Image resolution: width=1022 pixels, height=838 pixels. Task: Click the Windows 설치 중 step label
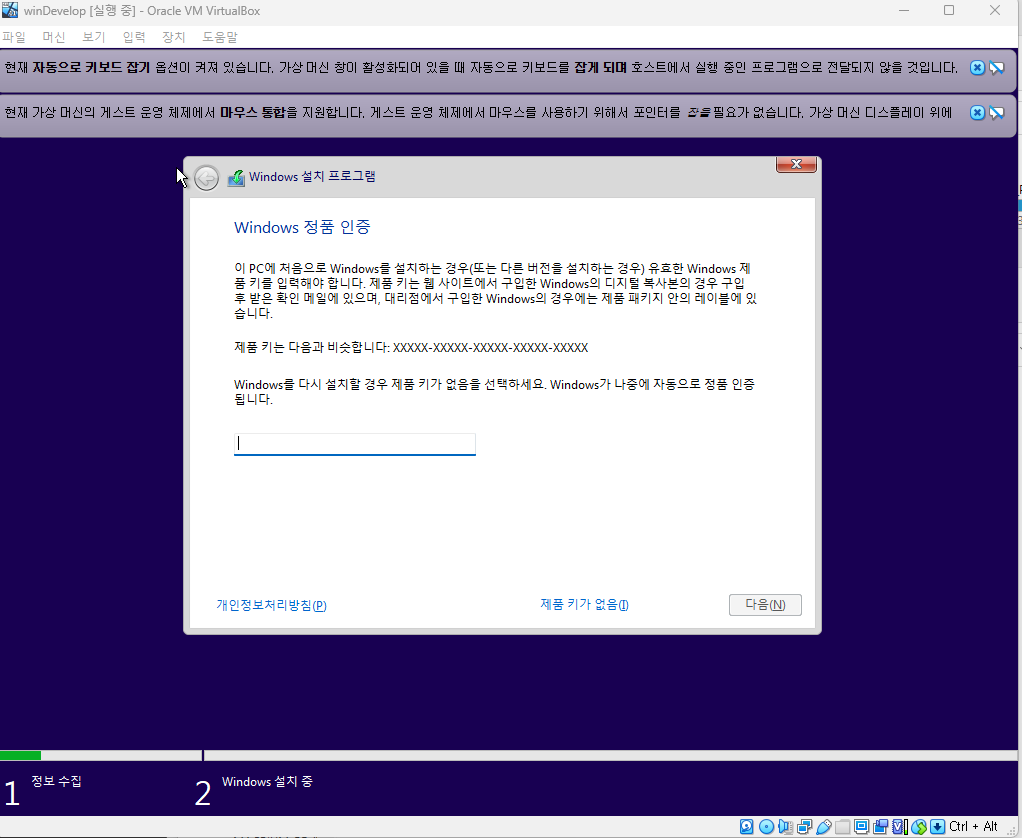[x=267, y=781]
